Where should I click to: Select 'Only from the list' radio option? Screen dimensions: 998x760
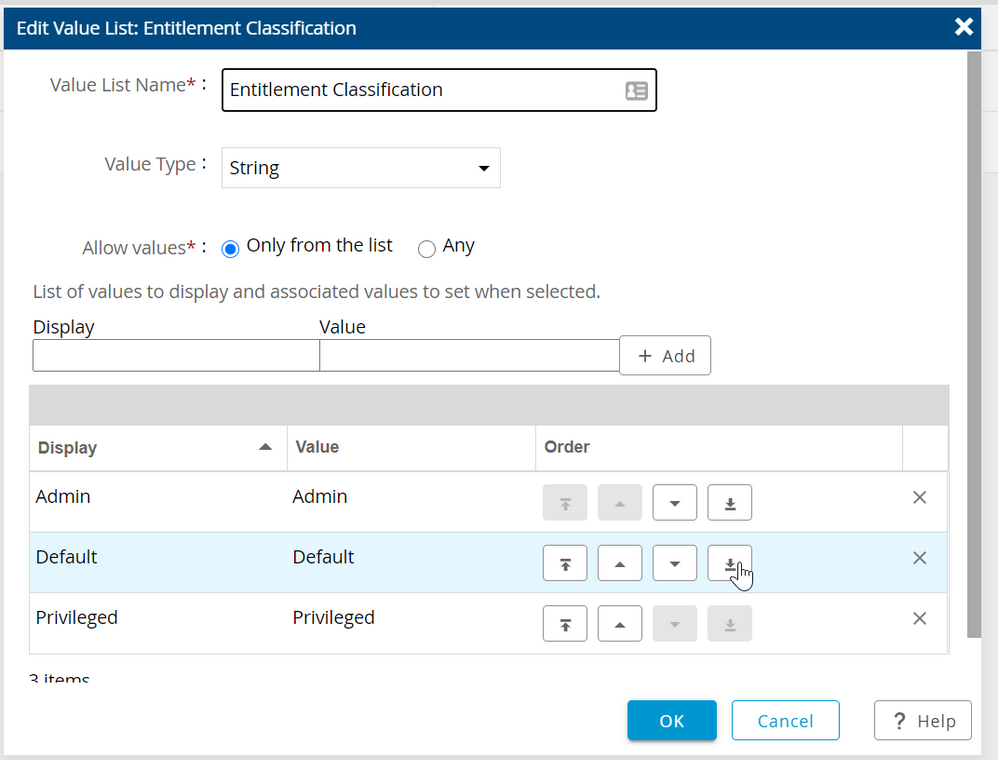click(231, 249)
